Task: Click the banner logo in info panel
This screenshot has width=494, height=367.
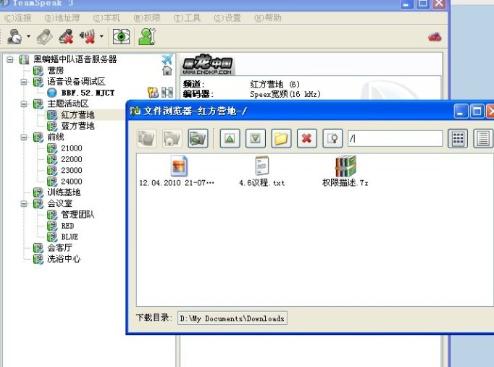Action: click(207, 65)
